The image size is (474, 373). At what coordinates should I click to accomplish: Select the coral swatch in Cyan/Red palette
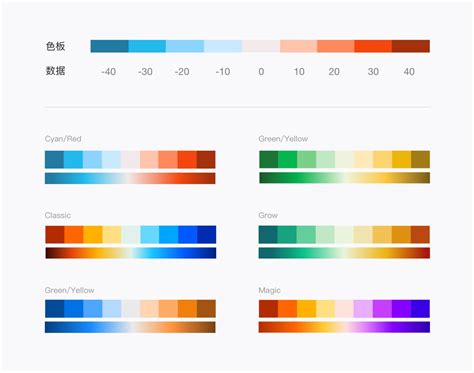point(168,160)
